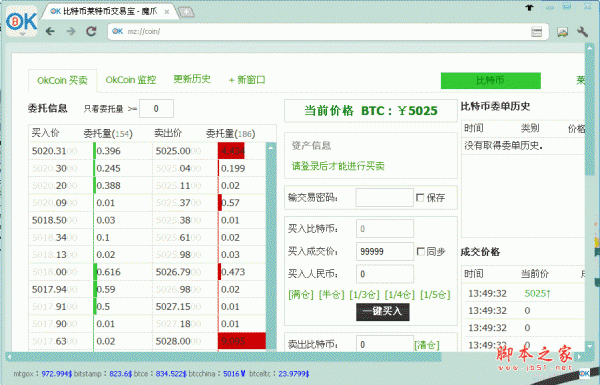Close the 比特币莱特币交易宝 tab
The width and height of the screenshot is (600, 385).
(167, 12)
